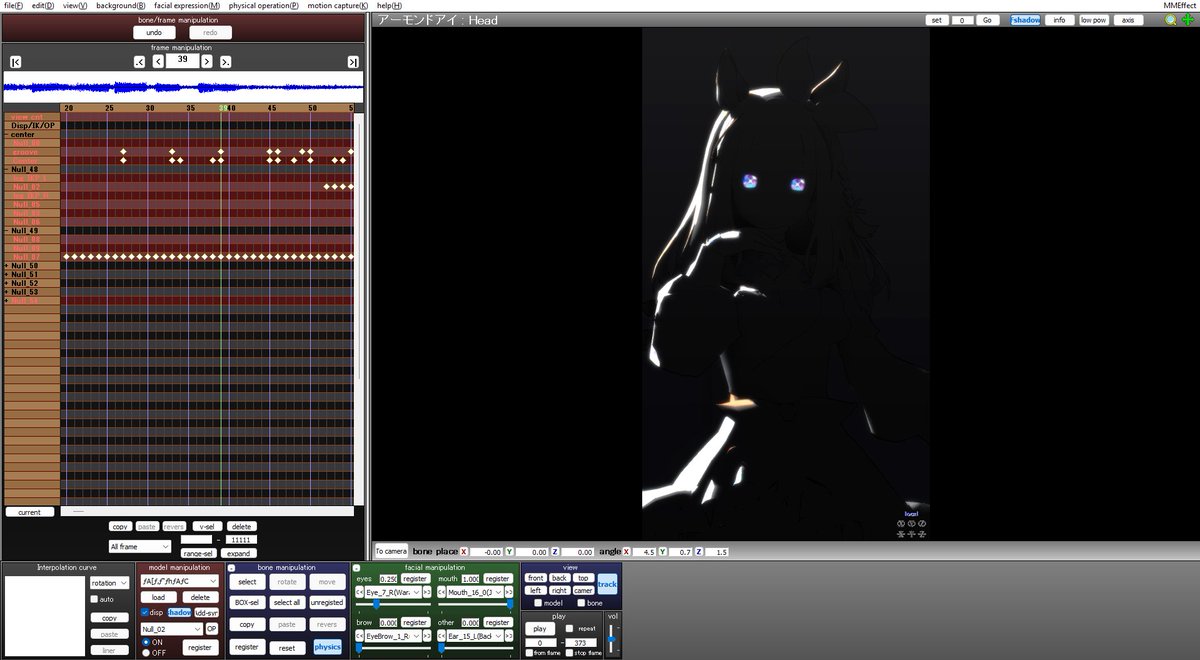Step back one frame

158,61
